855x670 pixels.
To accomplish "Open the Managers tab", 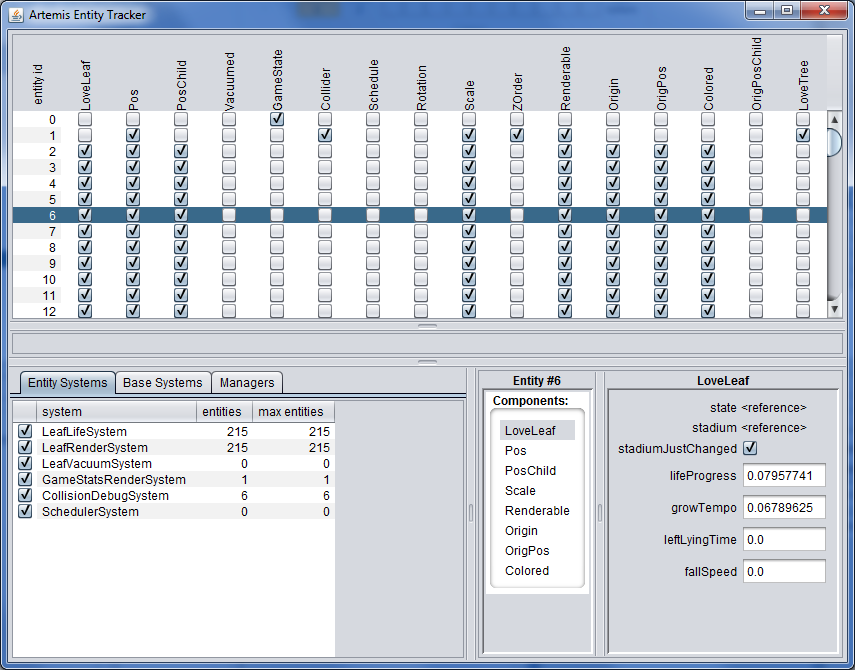I will pos(247,383).
